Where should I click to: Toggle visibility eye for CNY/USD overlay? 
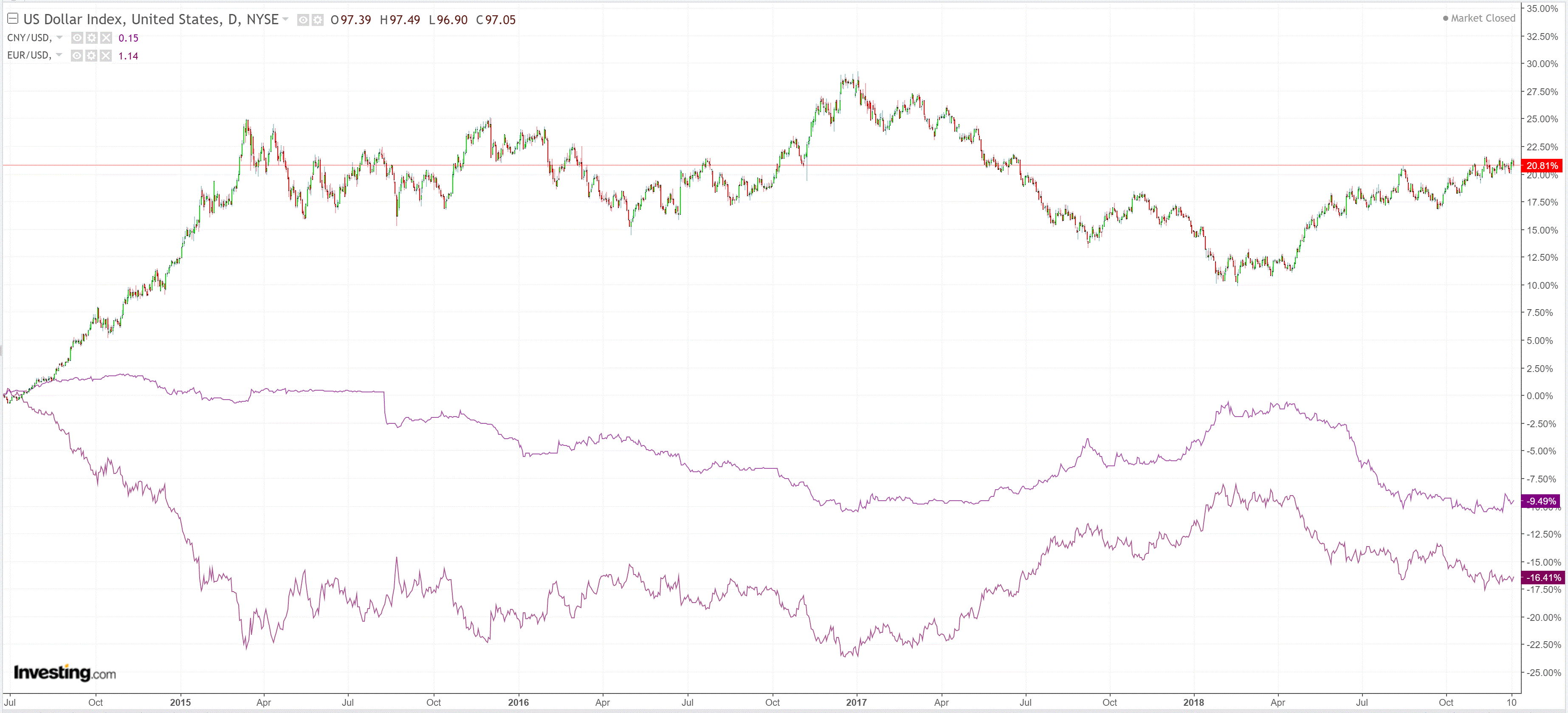tap(77, 38)
